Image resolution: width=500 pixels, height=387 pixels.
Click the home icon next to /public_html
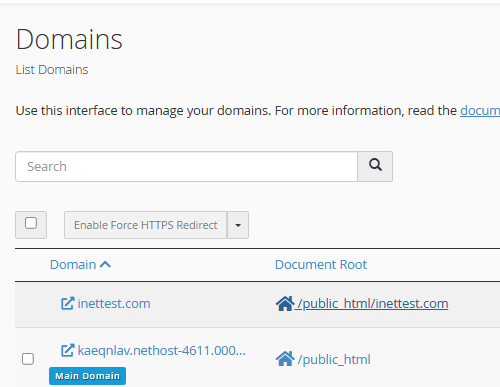pyautogui.click(x=285, y=359)
